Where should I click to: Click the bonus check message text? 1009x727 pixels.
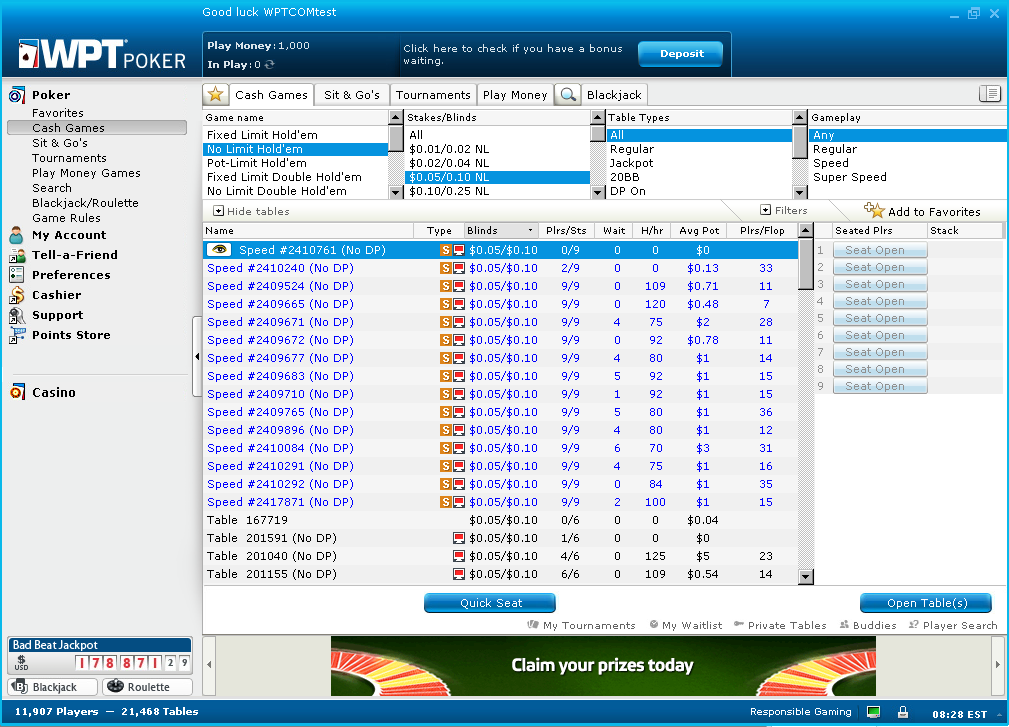point(513,55)
